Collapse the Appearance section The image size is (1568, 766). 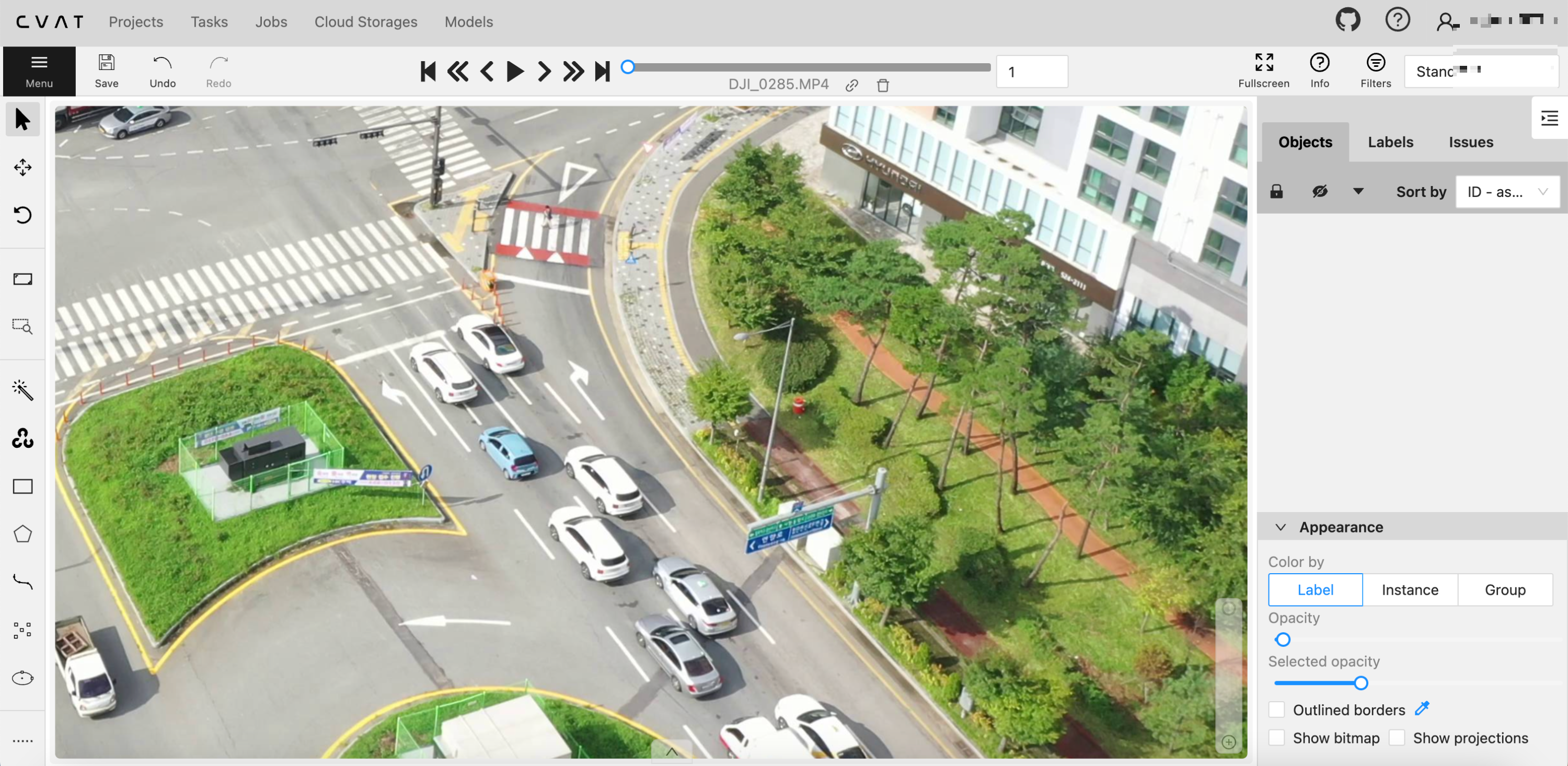[1281, 527]
